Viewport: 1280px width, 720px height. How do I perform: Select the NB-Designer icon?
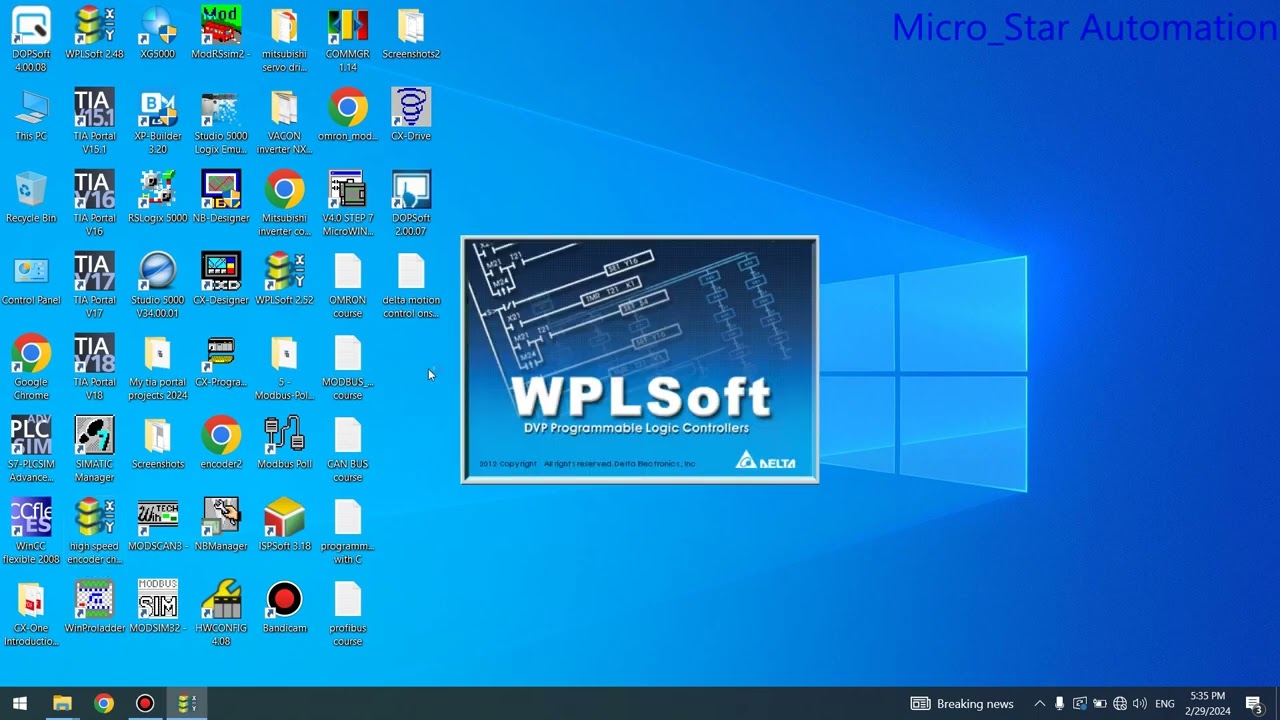coord(221,196)
